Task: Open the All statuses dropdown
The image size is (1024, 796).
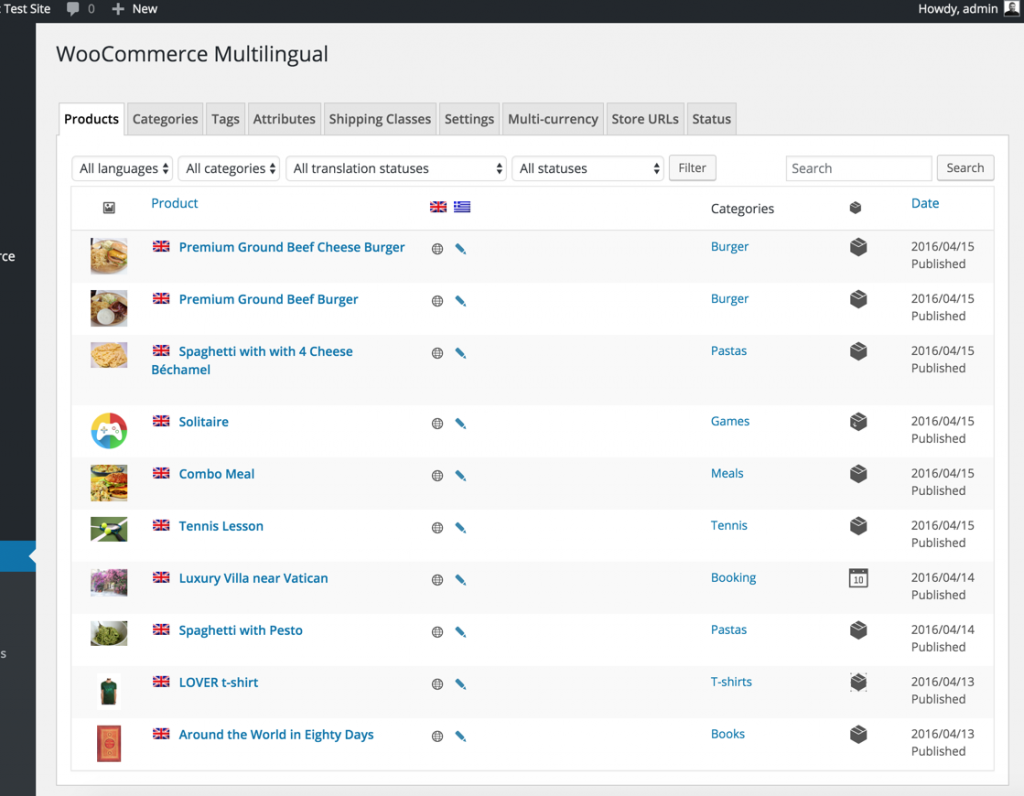Action: 588,168
